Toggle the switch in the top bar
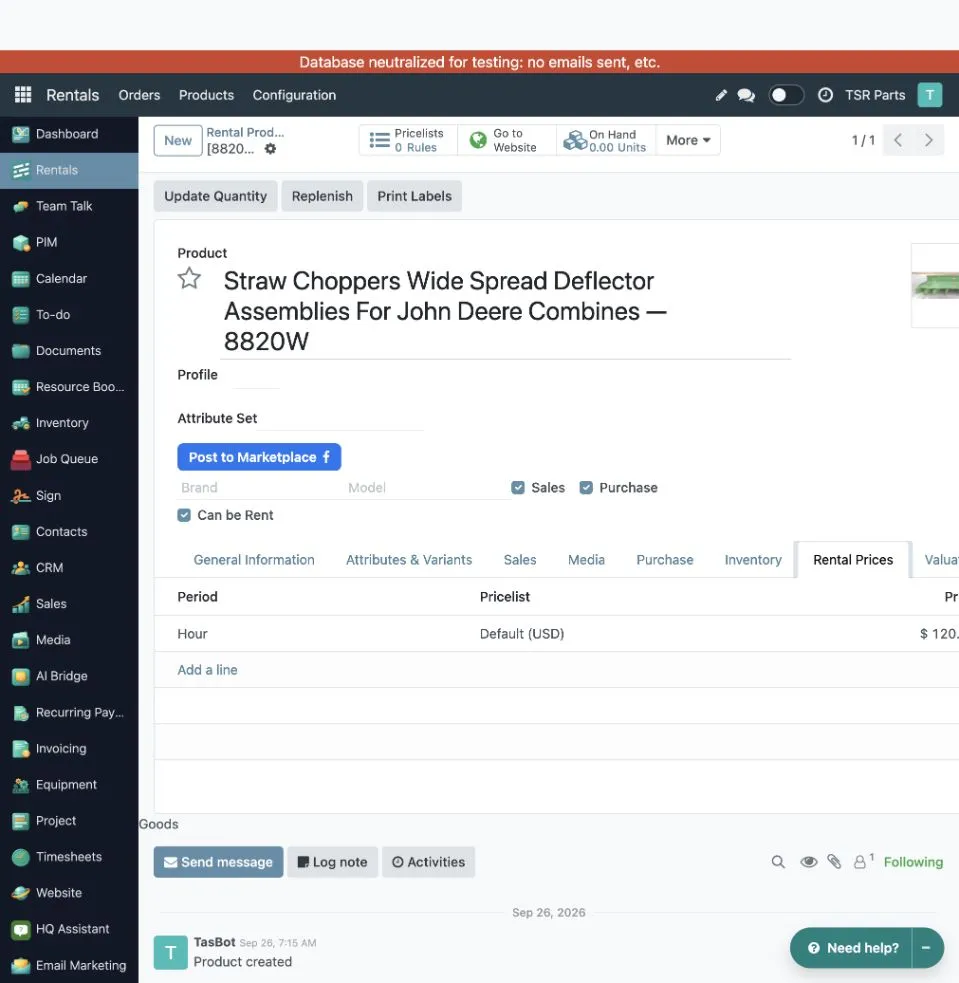Viewport: 959px width, 983px height. 786,95
